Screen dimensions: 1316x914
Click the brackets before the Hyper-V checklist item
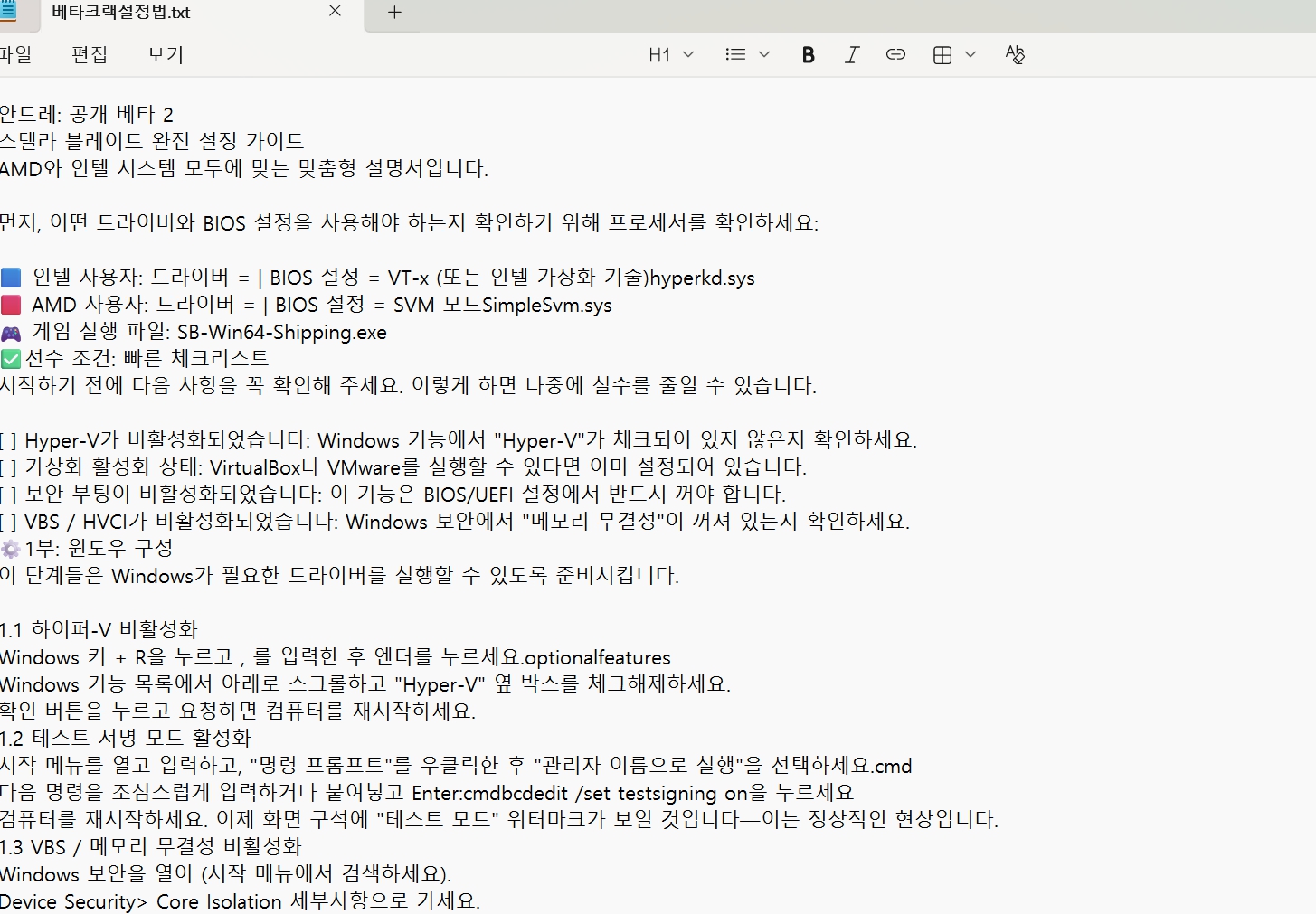point(8,441)
